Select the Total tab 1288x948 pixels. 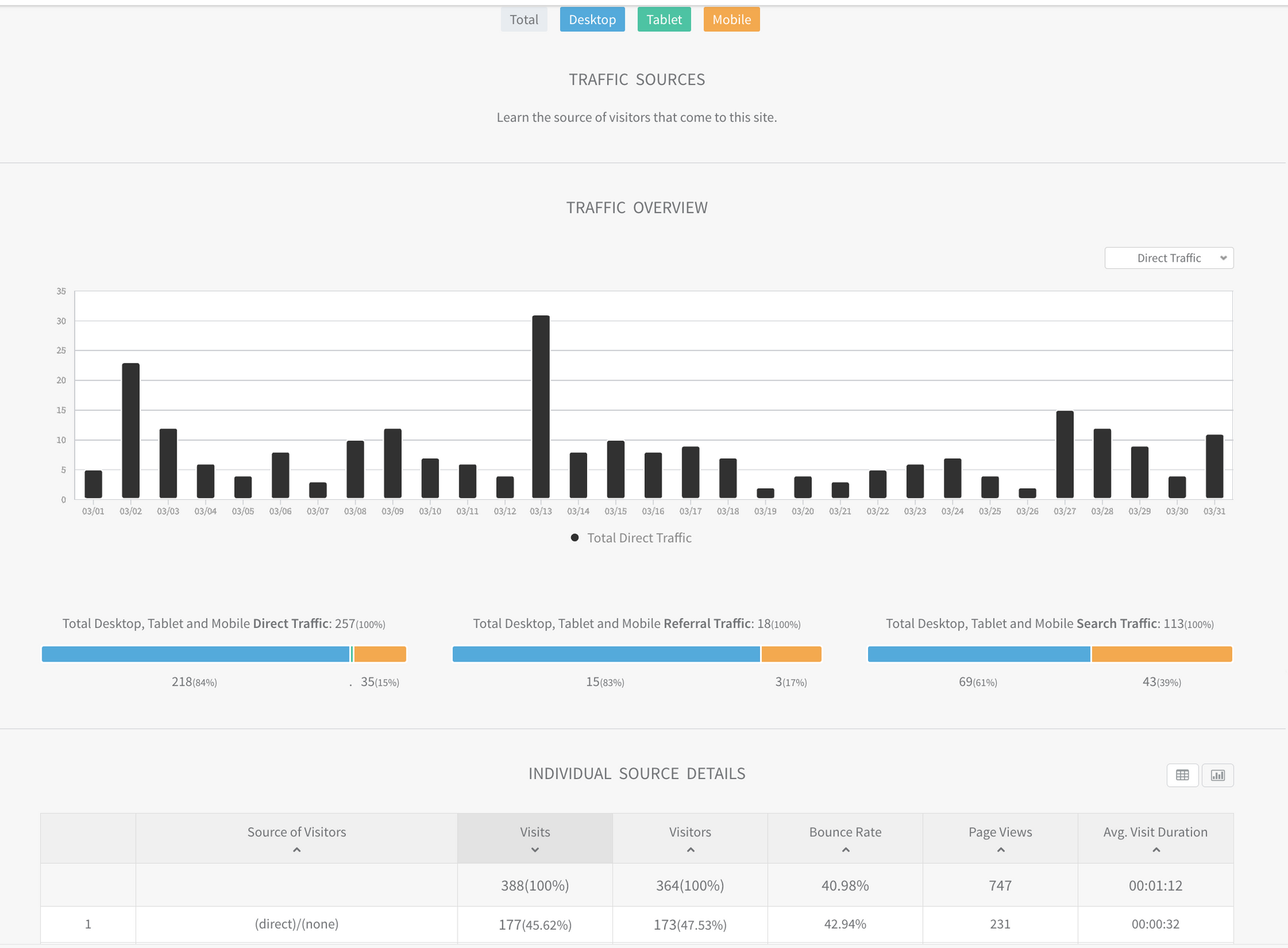coord(524,19)
